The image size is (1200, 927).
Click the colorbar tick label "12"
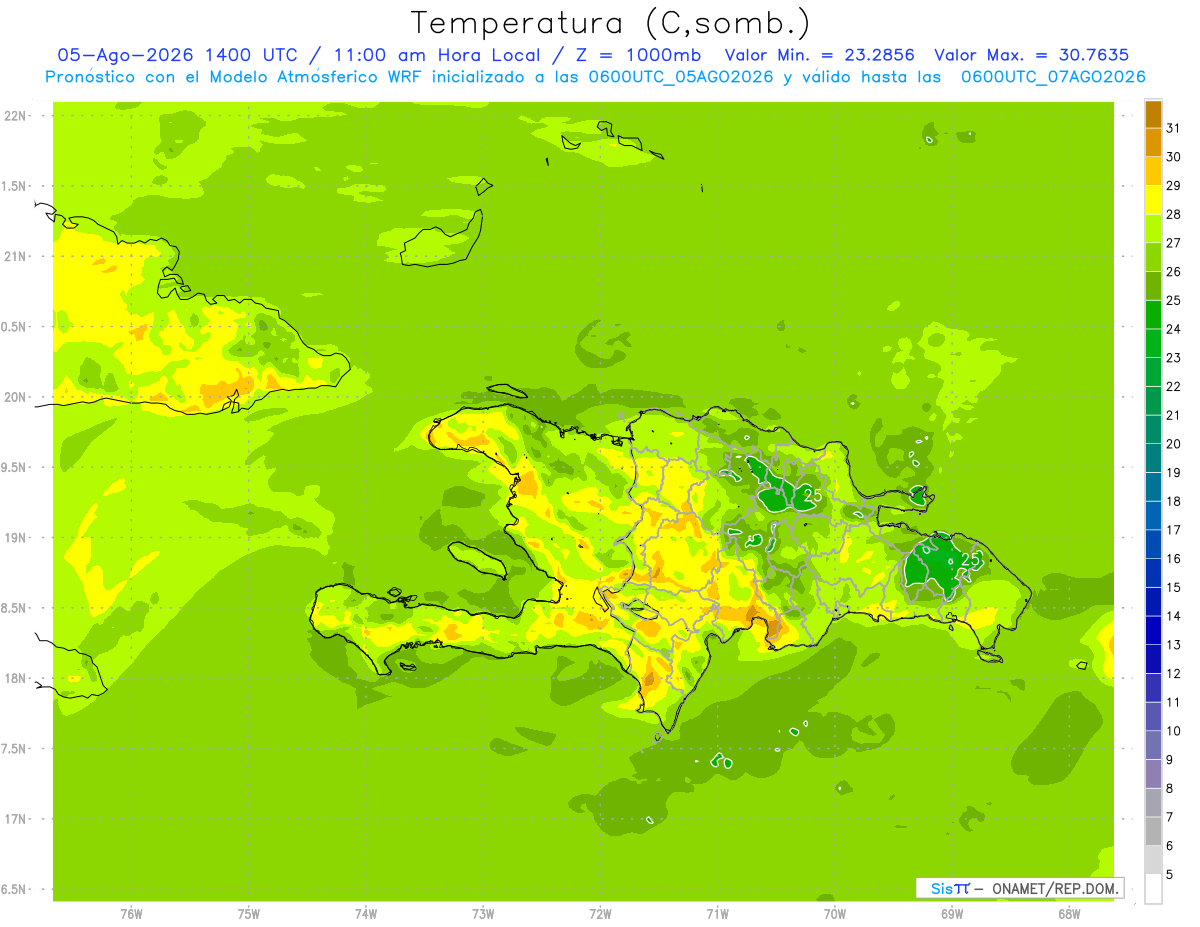click(1174, 673)
